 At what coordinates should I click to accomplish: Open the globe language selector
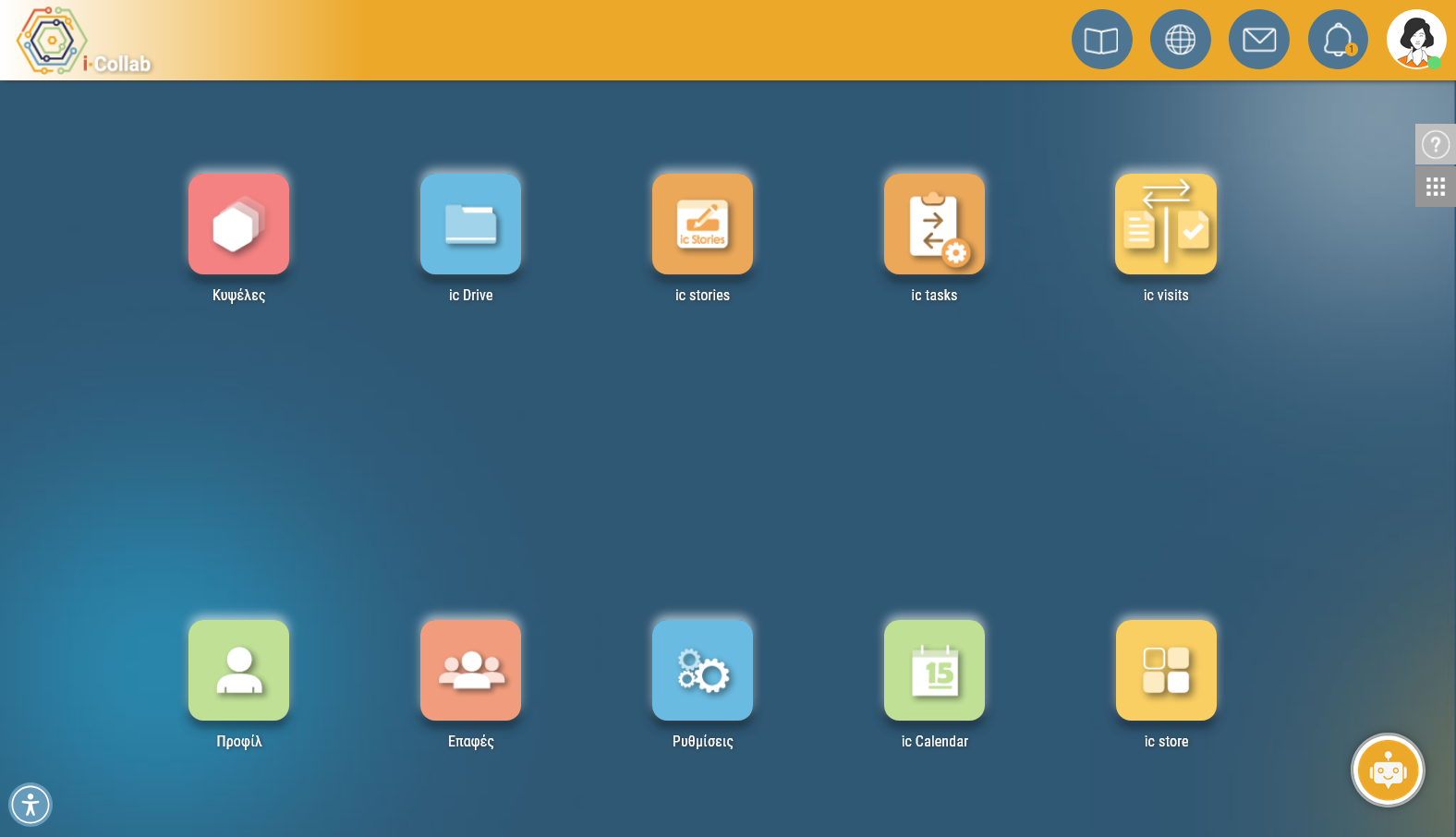coord(1180,40)
